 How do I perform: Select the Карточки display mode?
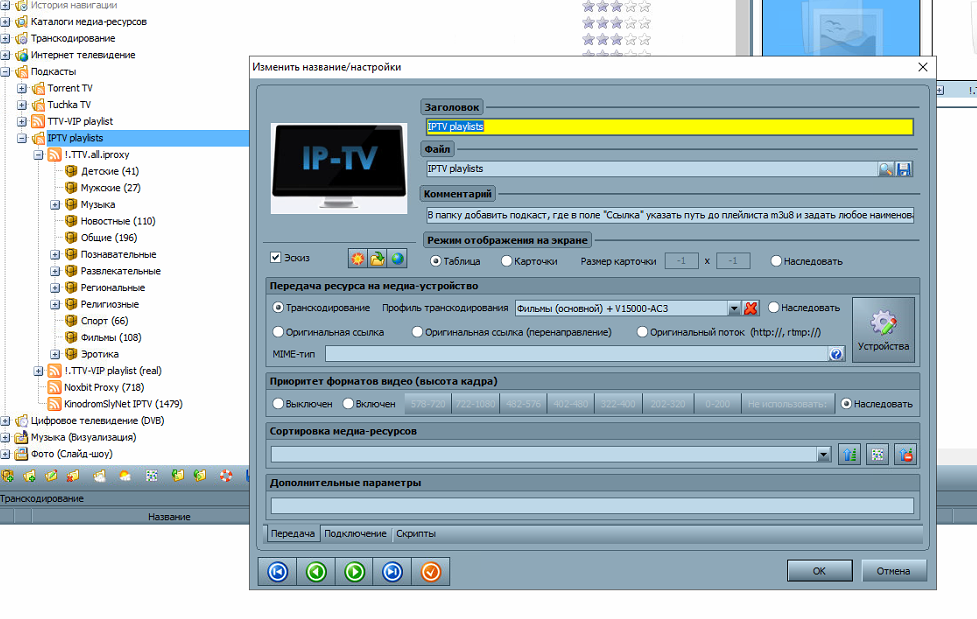coord(507,261)
